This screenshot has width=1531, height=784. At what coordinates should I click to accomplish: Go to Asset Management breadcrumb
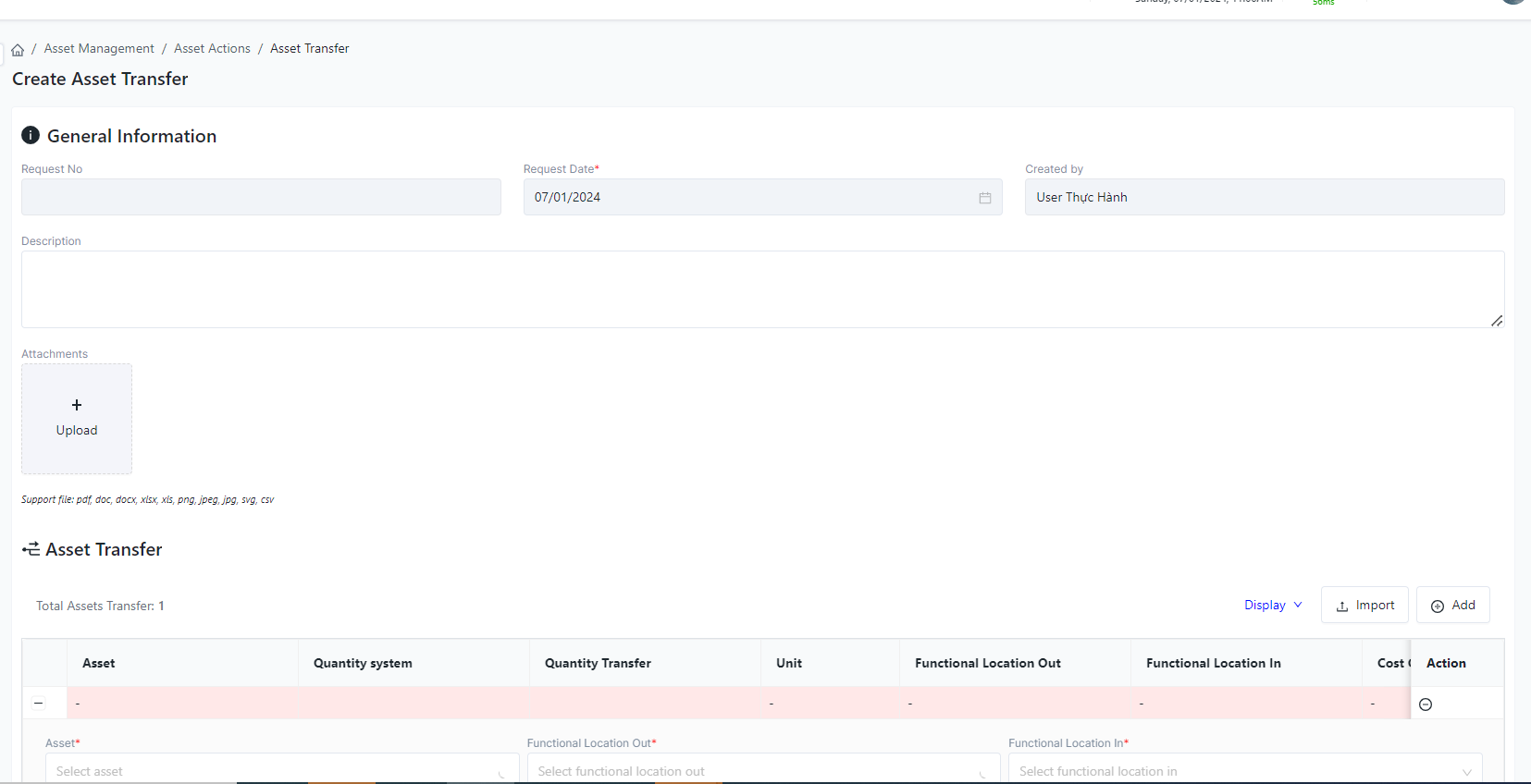tap(99, 49)
